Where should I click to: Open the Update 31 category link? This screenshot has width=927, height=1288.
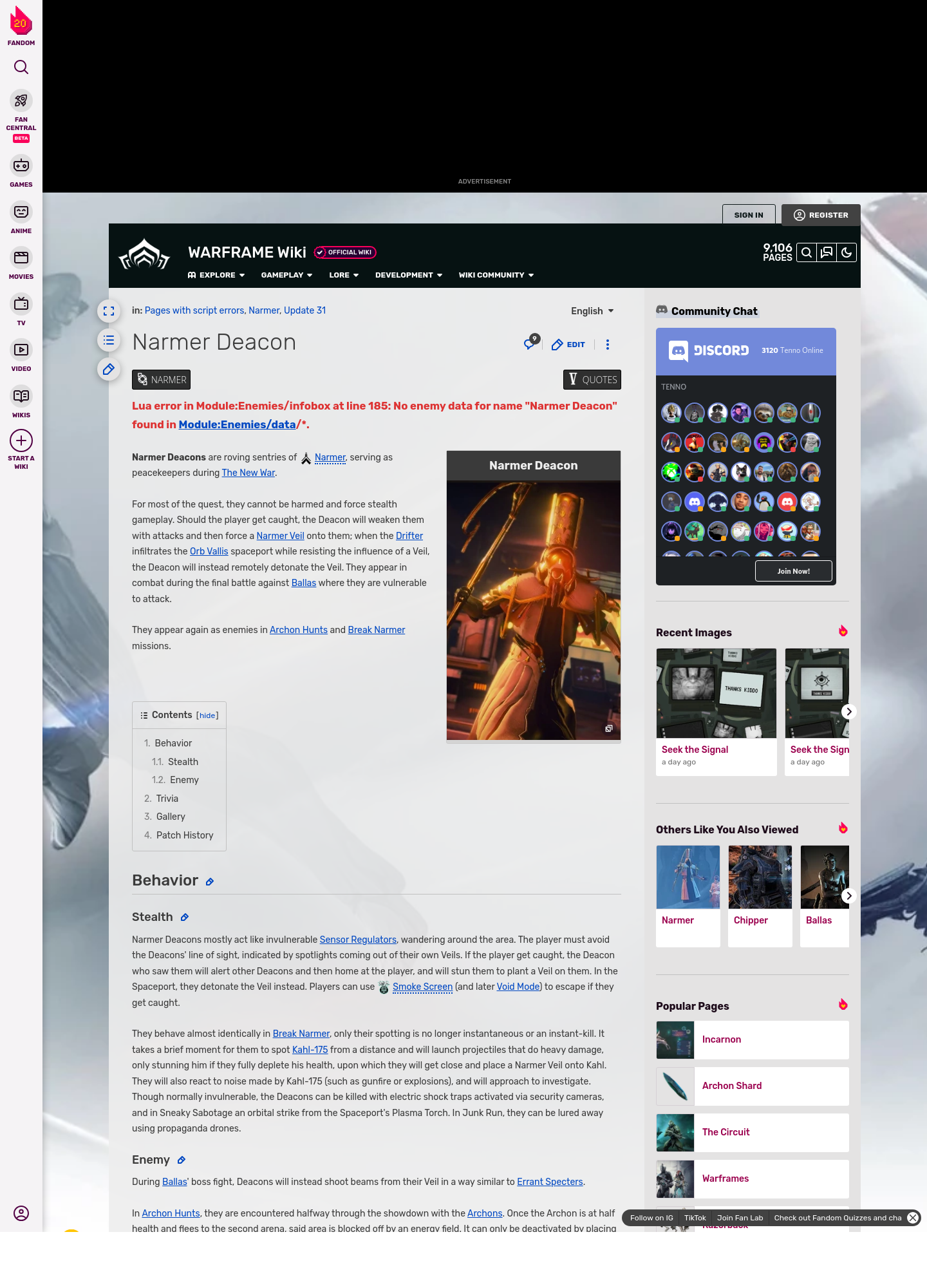[304, 310]
